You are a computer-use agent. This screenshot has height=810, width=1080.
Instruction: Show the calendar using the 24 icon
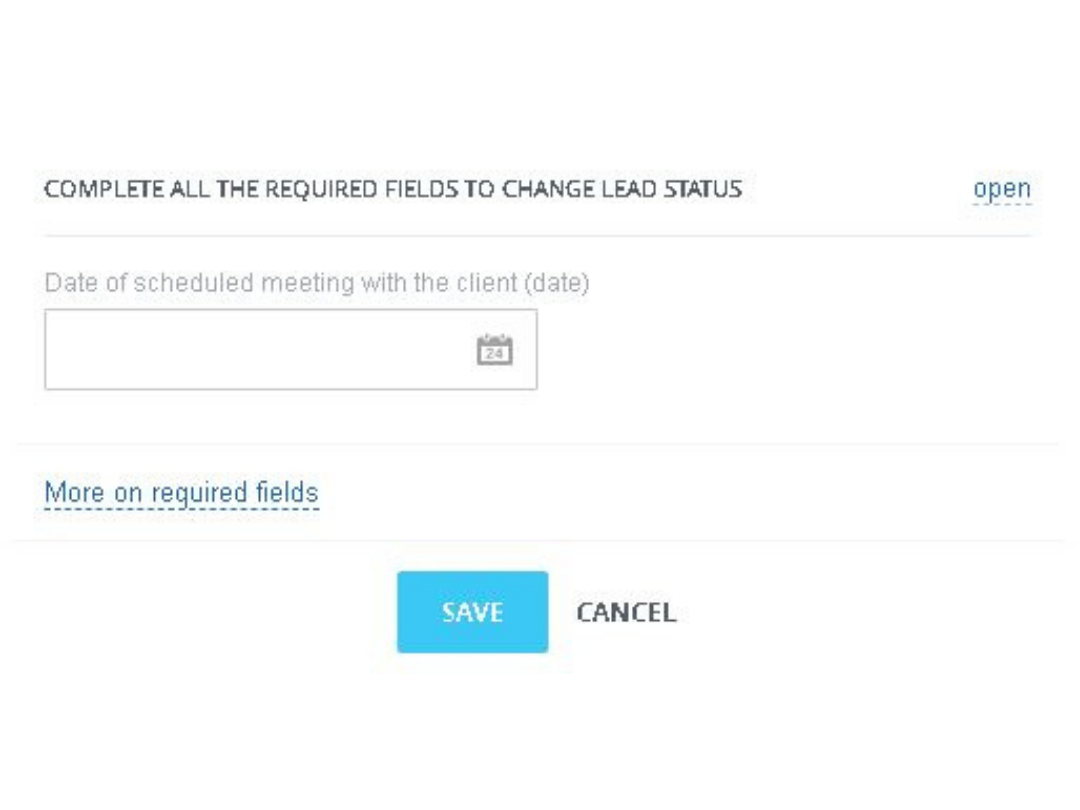495,349
